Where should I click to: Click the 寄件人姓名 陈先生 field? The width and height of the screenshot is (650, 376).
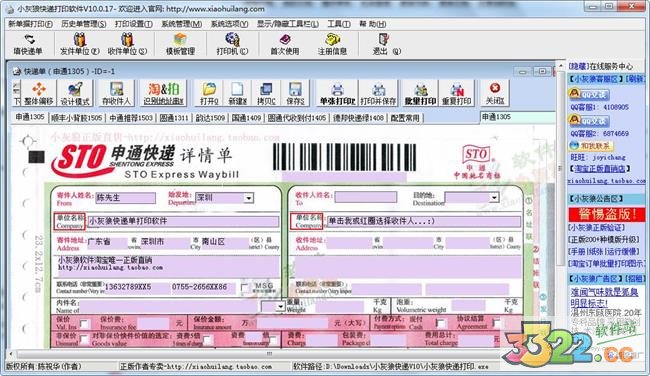click(126, 198)
